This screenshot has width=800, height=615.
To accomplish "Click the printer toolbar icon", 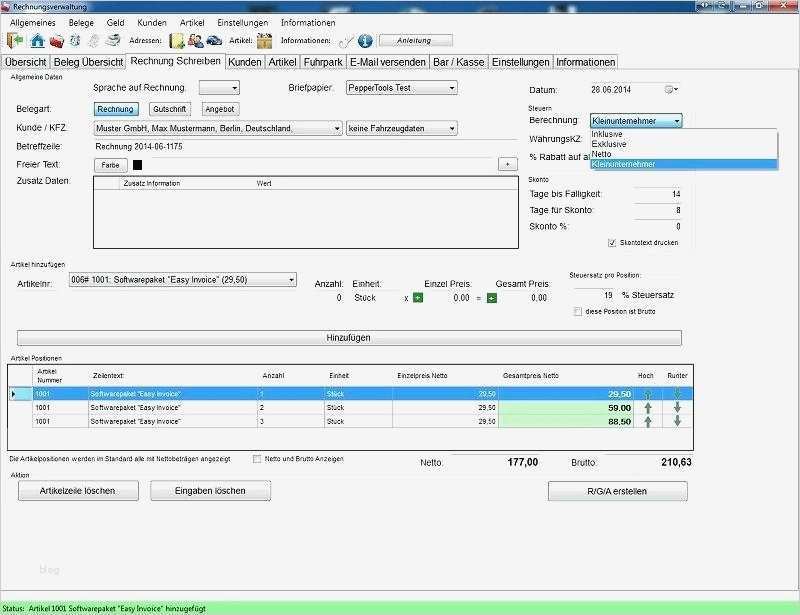I will pos(113,40).
